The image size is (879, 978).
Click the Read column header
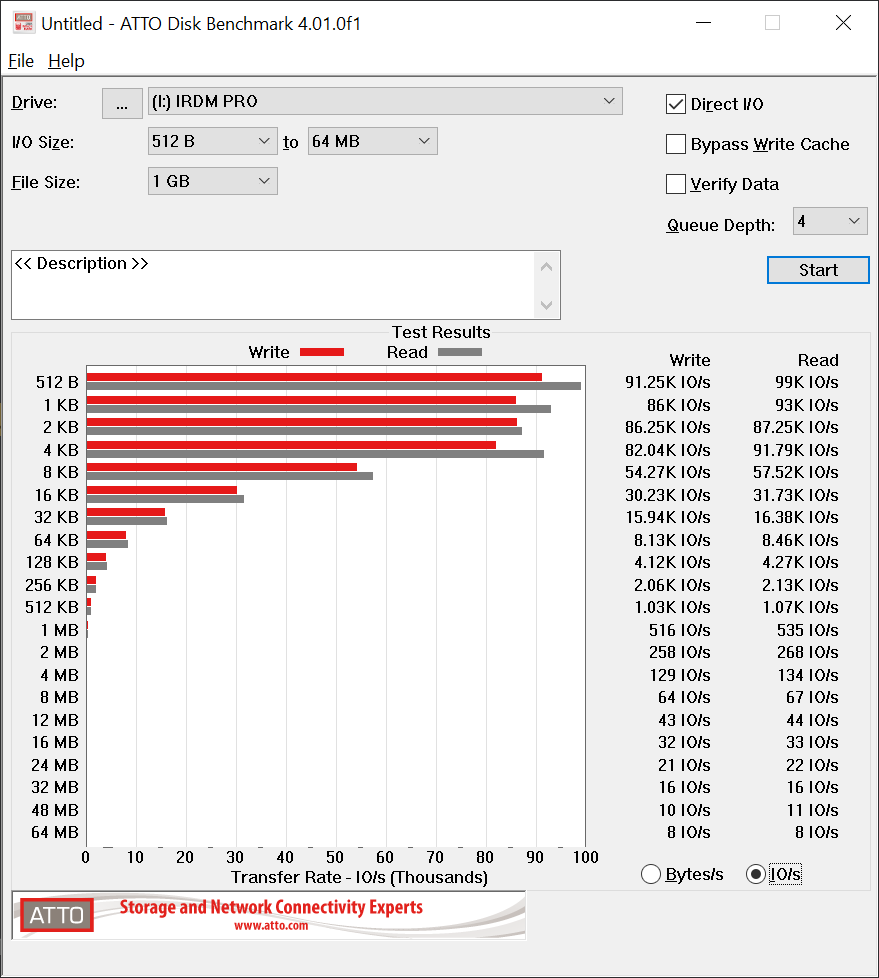[818, 360]
